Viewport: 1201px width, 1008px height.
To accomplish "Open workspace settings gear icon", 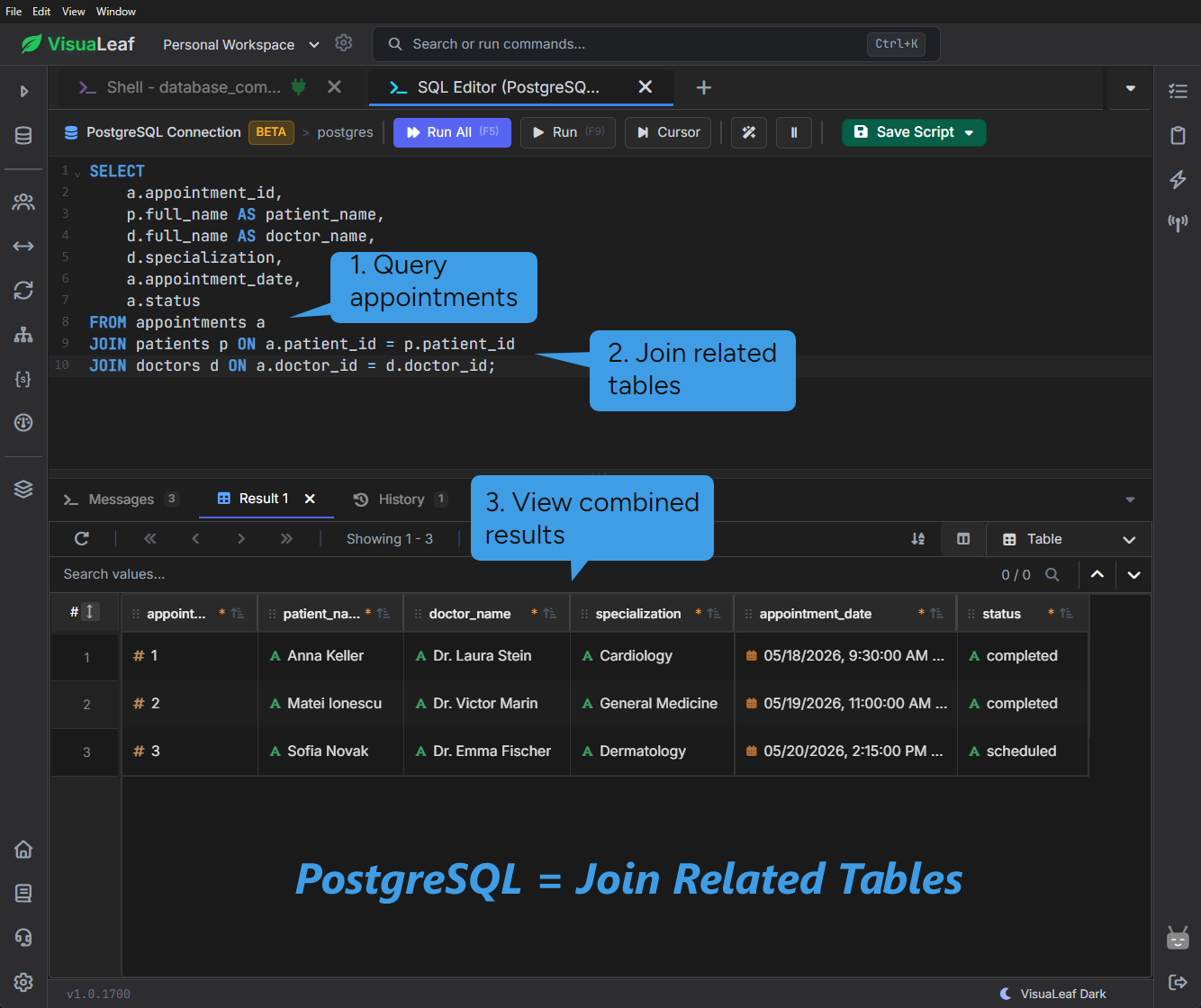I will pyautogui.click(x=343, y=43).
